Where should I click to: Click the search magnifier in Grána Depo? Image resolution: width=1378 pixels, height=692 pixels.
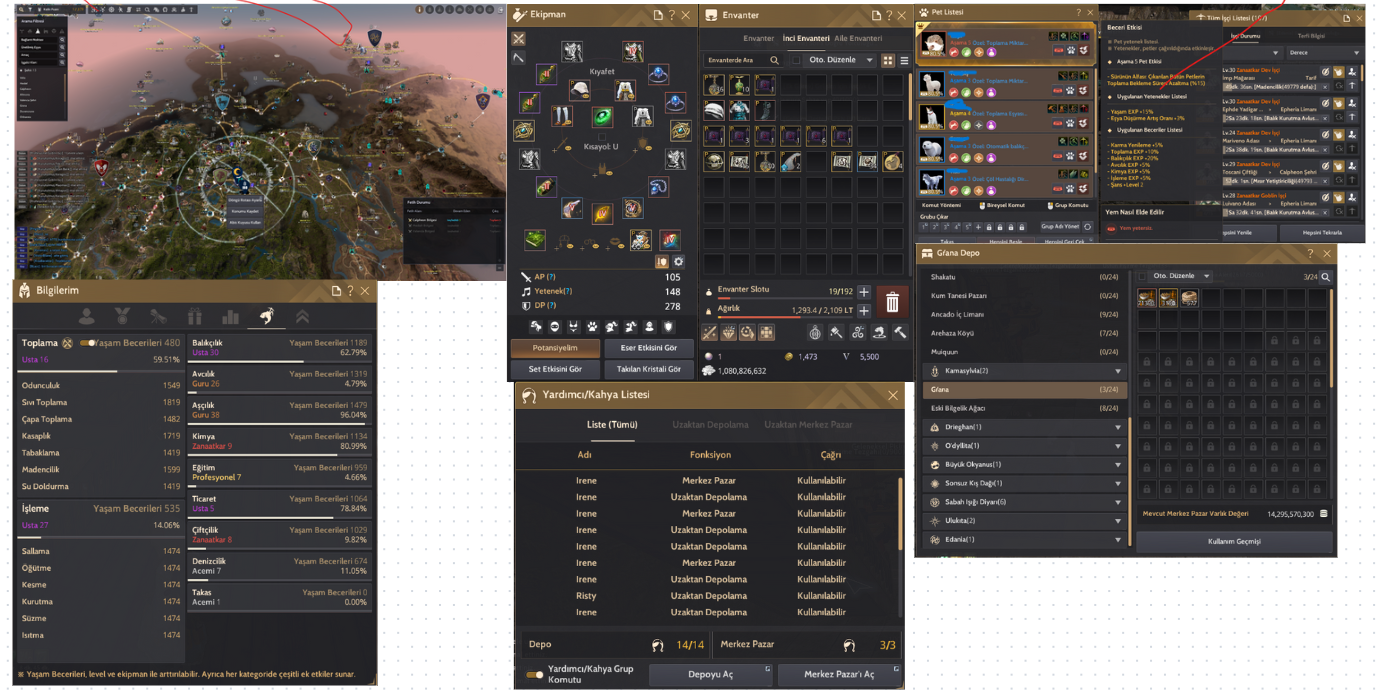click(x=1325, y=277)
